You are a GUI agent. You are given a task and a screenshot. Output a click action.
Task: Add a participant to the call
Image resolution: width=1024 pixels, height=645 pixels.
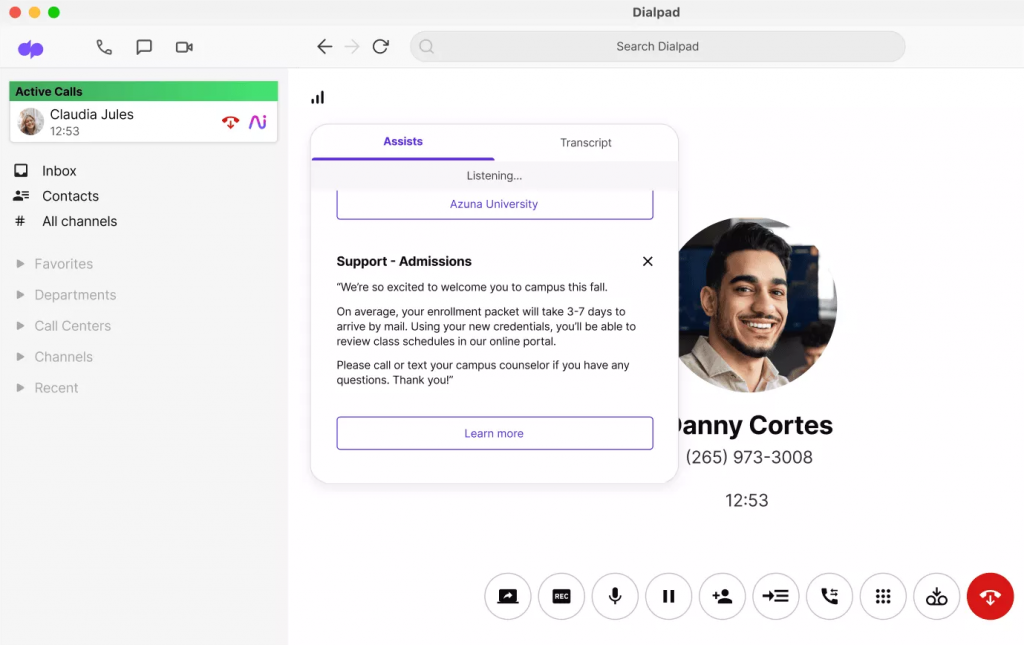click(722, 597)
